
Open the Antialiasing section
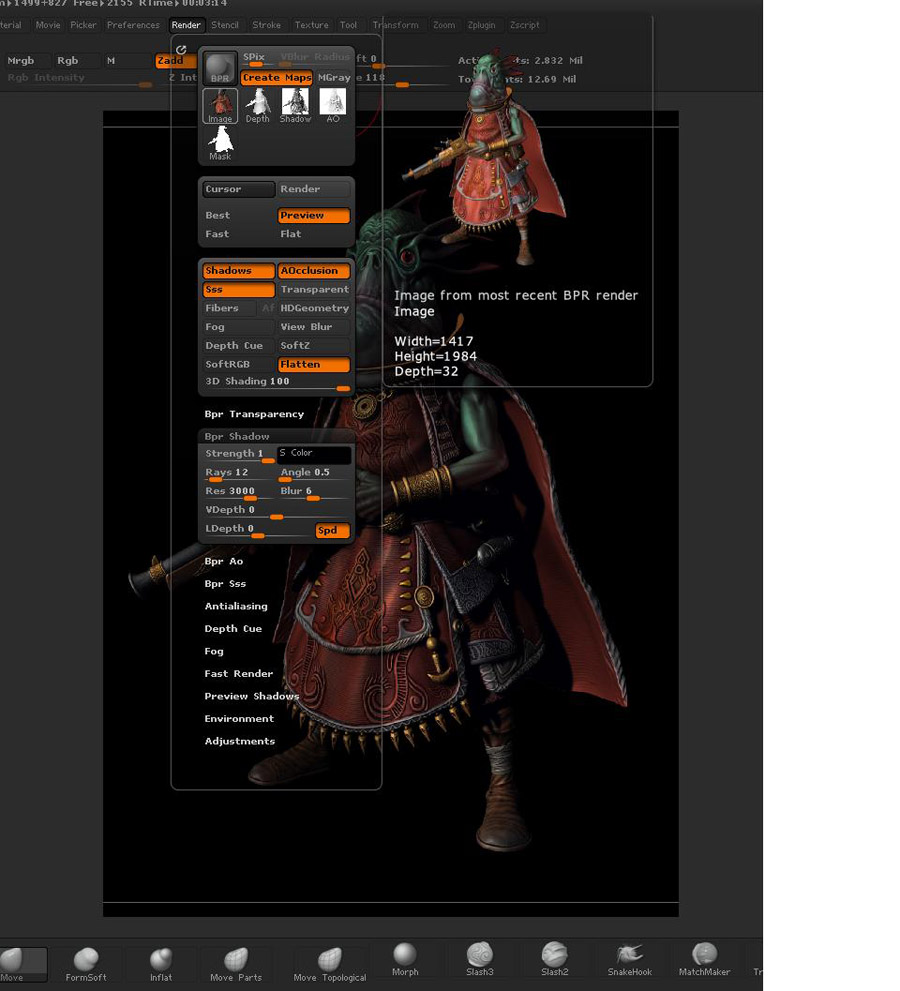(x=236, y=606)
